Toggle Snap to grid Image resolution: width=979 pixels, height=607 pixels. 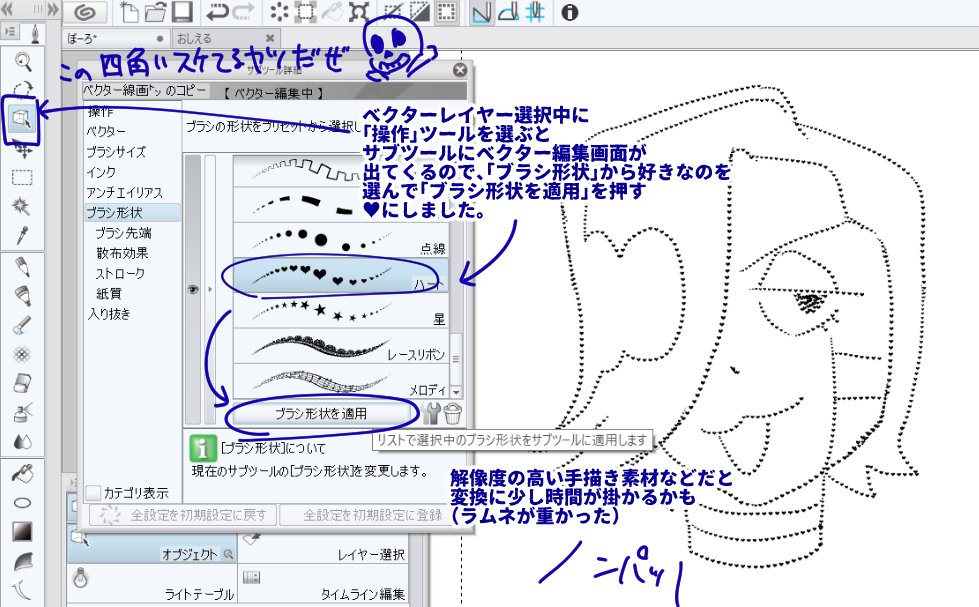point(535,12)
